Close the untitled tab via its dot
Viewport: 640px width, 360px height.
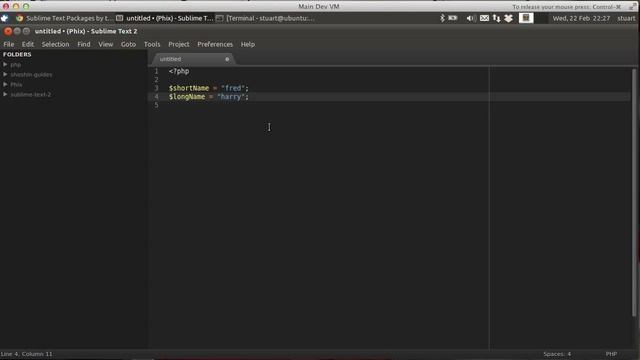click(x=227, y=59)
